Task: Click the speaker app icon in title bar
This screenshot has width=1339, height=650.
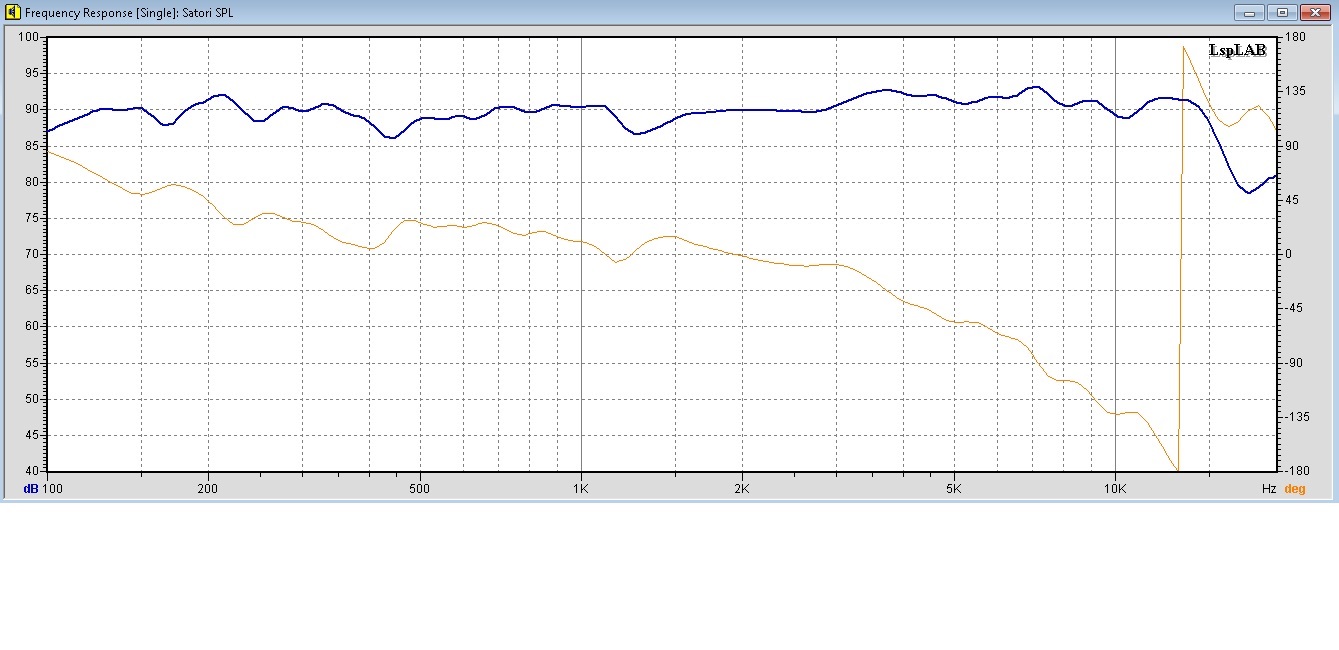Action: tap(11, 13)
